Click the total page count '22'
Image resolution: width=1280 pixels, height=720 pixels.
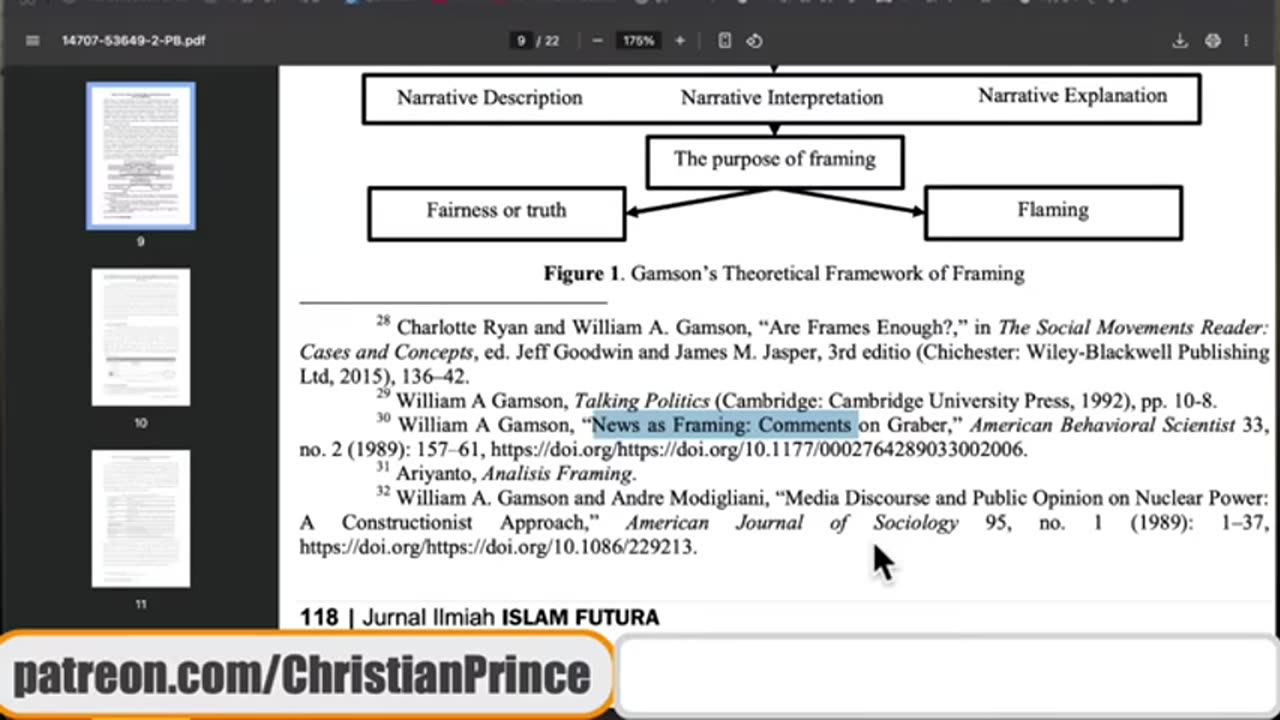(x=551, y=41)
